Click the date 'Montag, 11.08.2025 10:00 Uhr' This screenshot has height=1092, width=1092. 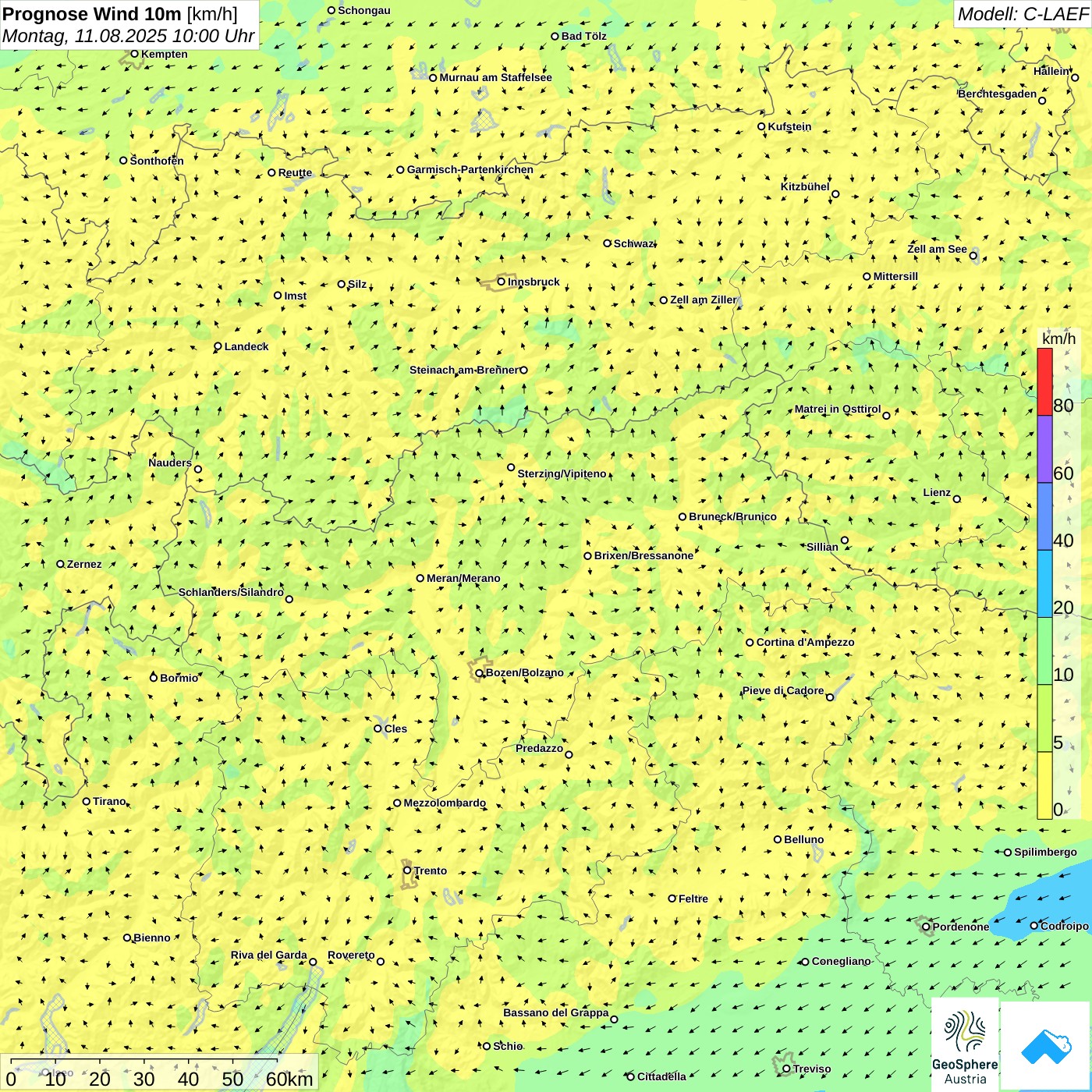(129, 36)
